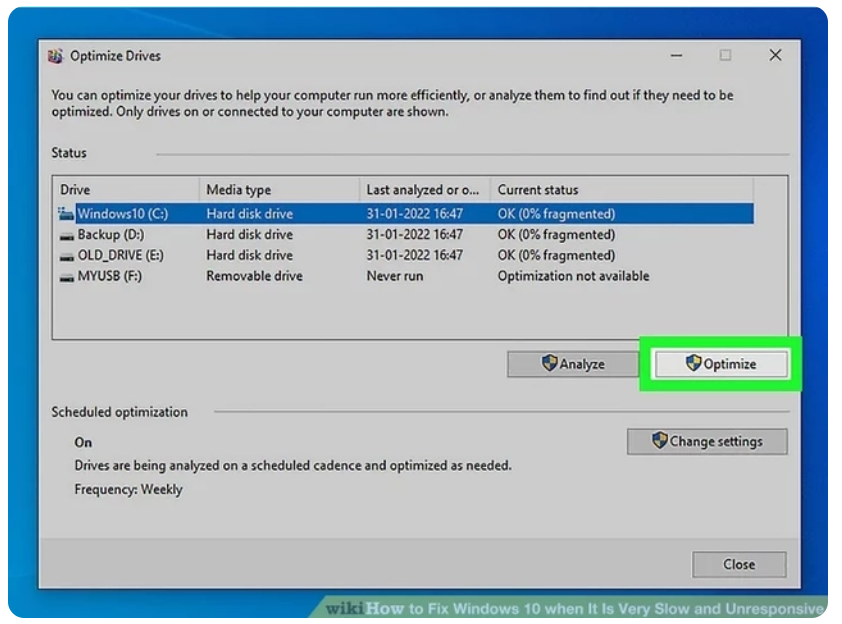This screenshot has width=842, height=624.
Task: Click the OLD_DRIVE row's Hard disk drive cell
Action: tap(249, 255)
